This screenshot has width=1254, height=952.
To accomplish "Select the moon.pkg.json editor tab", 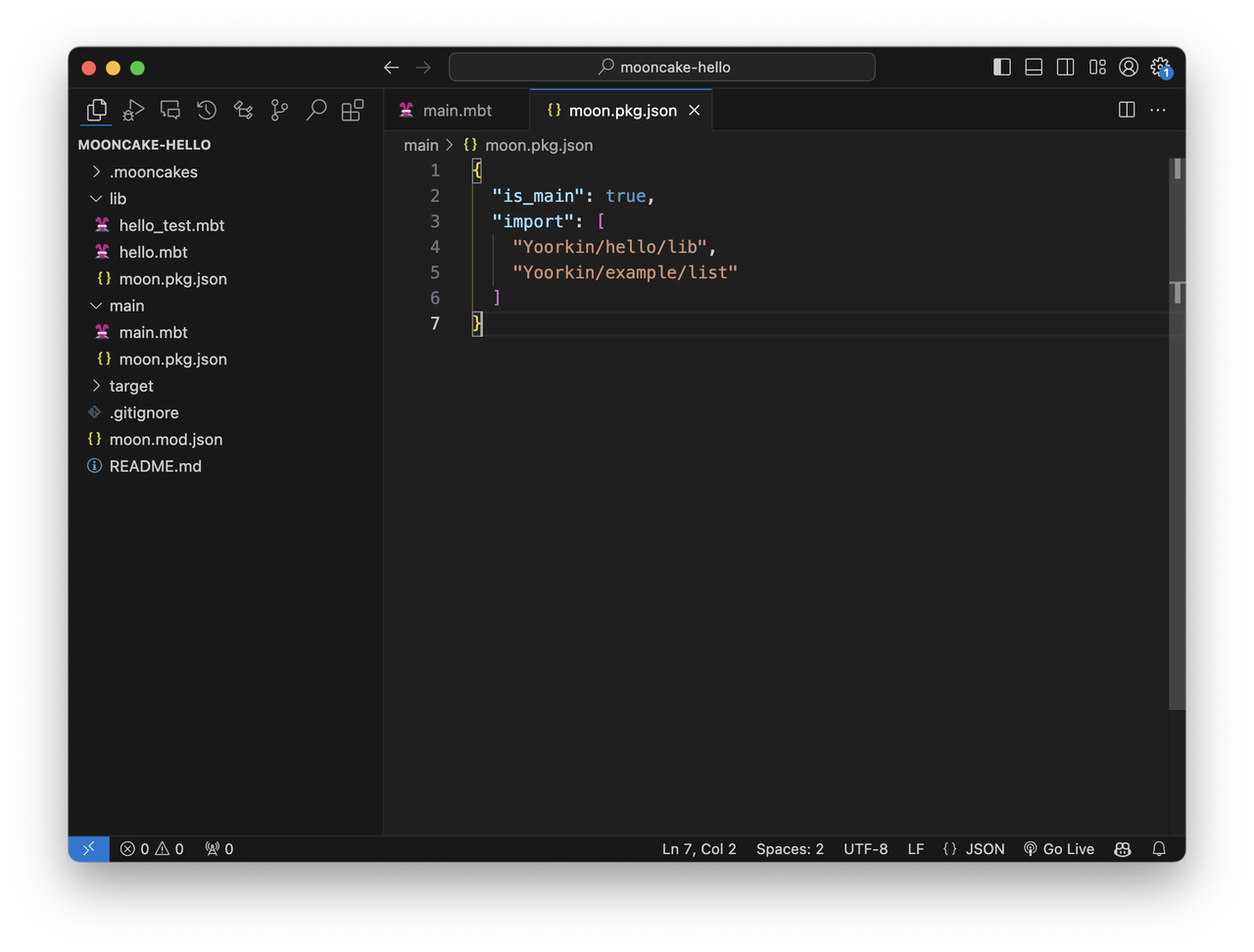I will click(x=622, y=111).
